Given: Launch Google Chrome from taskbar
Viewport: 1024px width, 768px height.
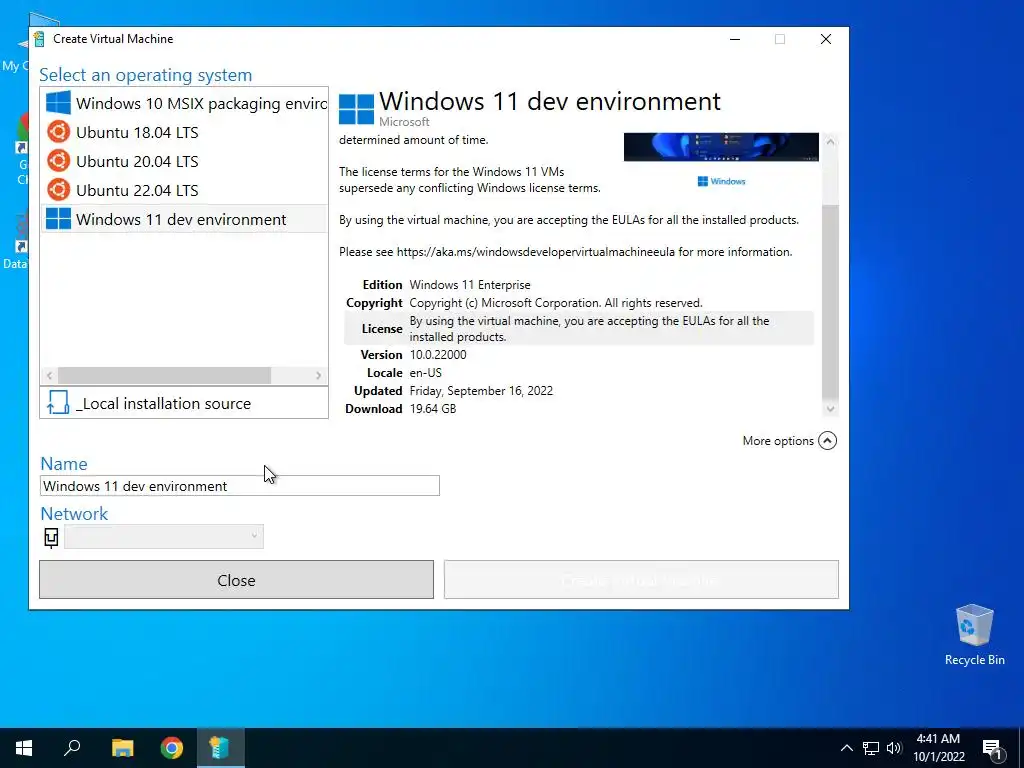Looking at the screenshot, I should [x=171, y=748].
